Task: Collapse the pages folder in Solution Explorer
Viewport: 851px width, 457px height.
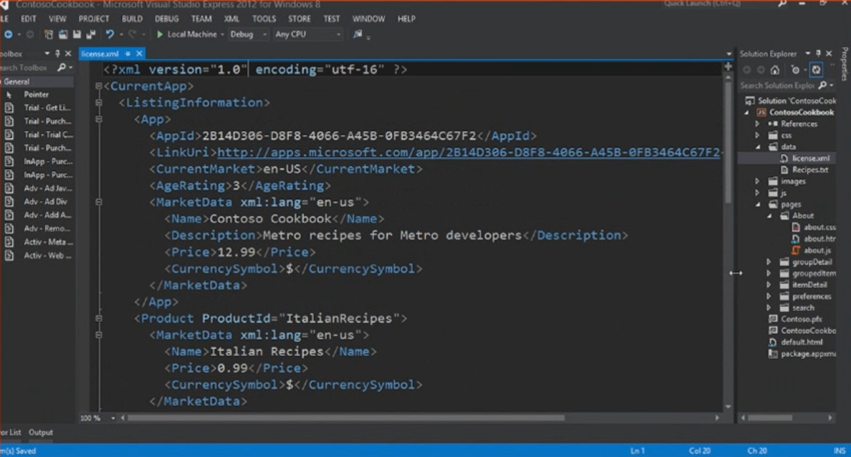Action: click(x=758, y=205)
